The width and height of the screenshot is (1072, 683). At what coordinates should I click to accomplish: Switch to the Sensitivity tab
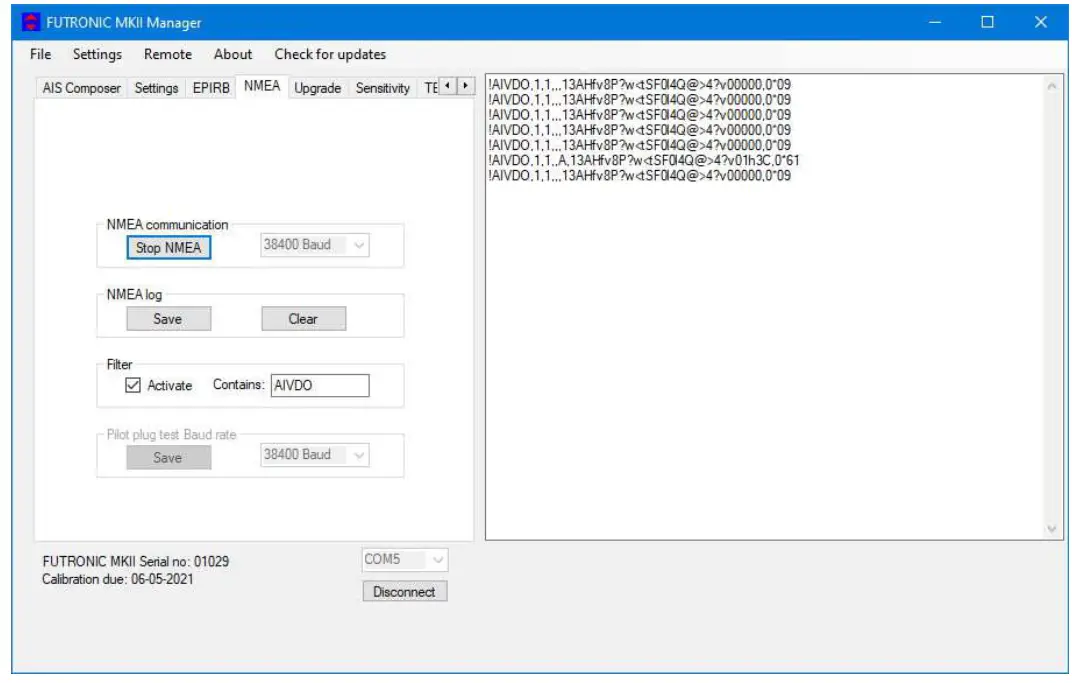click(382, 88)
